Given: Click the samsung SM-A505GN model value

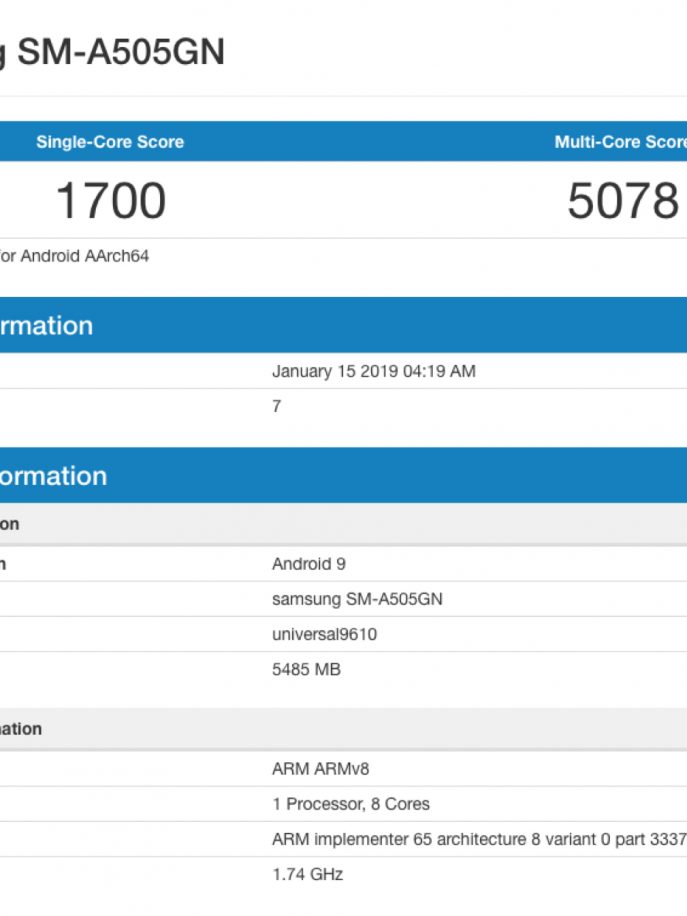Looking at the screenshot, I should (357, 599).
